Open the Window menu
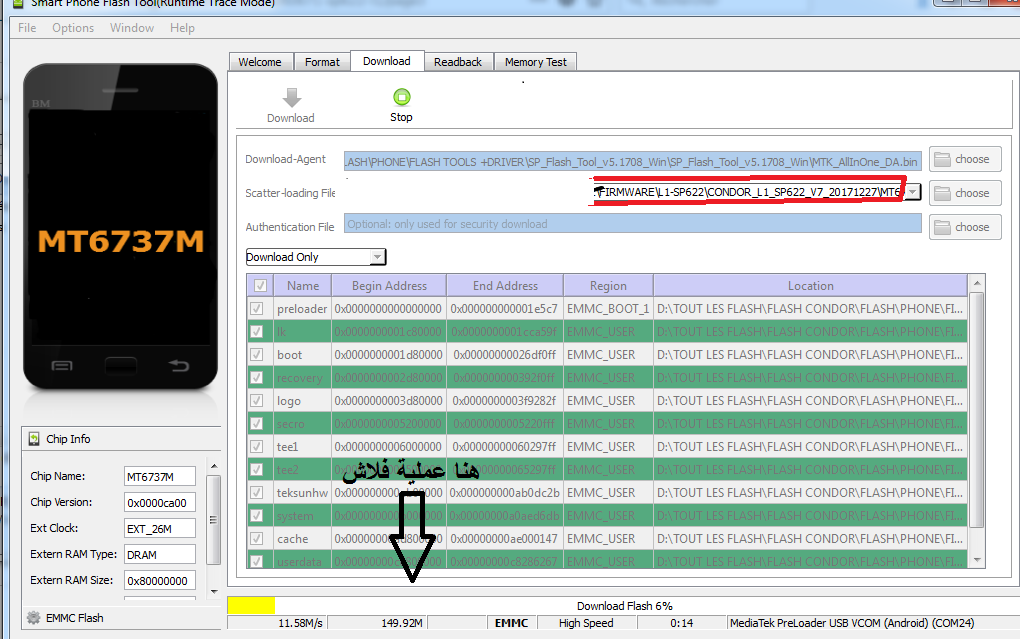Image resolution: width=1020 pixels, height=639 pixels. (x=132, y=28)
